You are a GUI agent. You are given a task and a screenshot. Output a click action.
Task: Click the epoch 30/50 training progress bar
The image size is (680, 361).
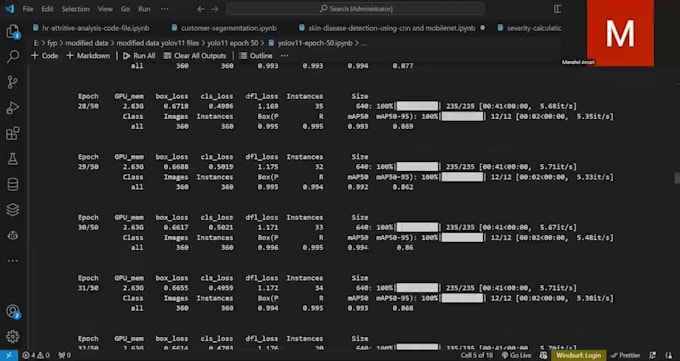417,227
